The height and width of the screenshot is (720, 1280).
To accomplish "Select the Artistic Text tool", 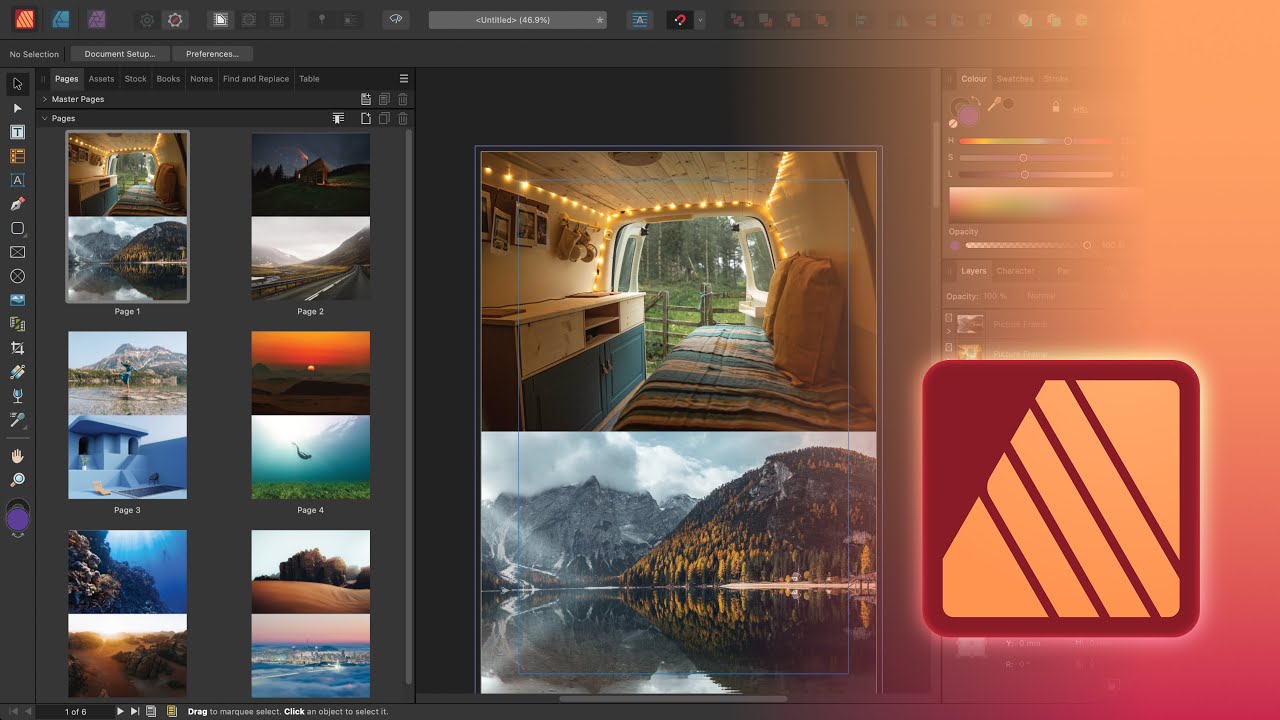I will click(17, 180).
